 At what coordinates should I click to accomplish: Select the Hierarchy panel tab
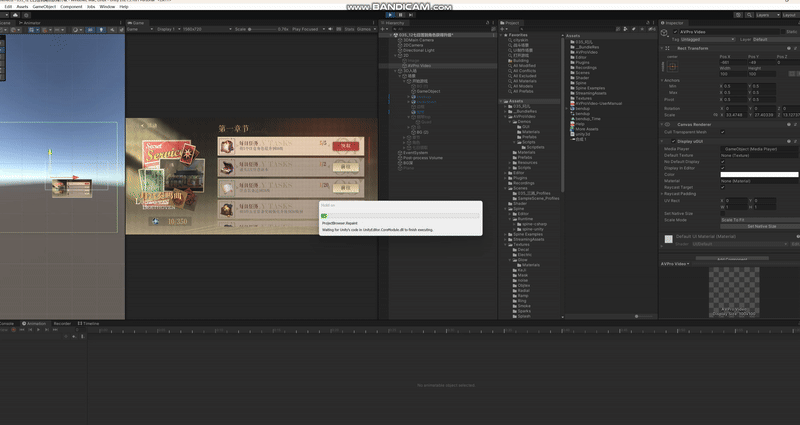point(392,23)
